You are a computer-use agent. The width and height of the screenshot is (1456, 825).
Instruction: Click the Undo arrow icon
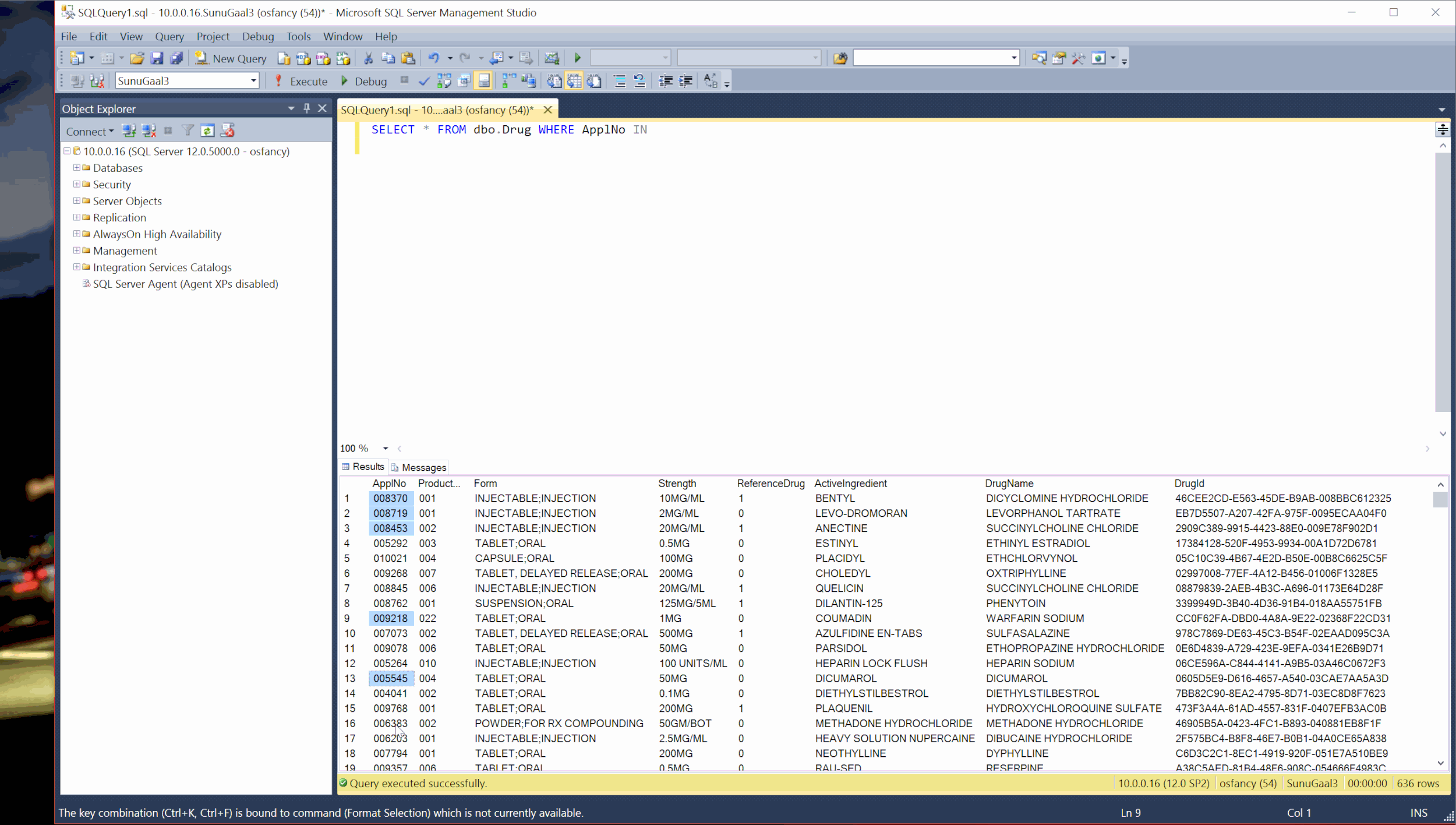tap(434, 58)
